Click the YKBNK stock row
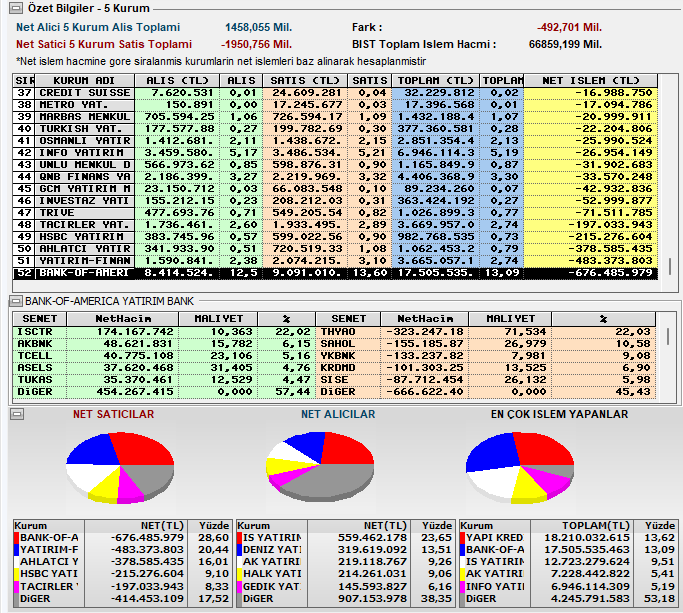This screenshot has height=613, width=683. [486, 356]
